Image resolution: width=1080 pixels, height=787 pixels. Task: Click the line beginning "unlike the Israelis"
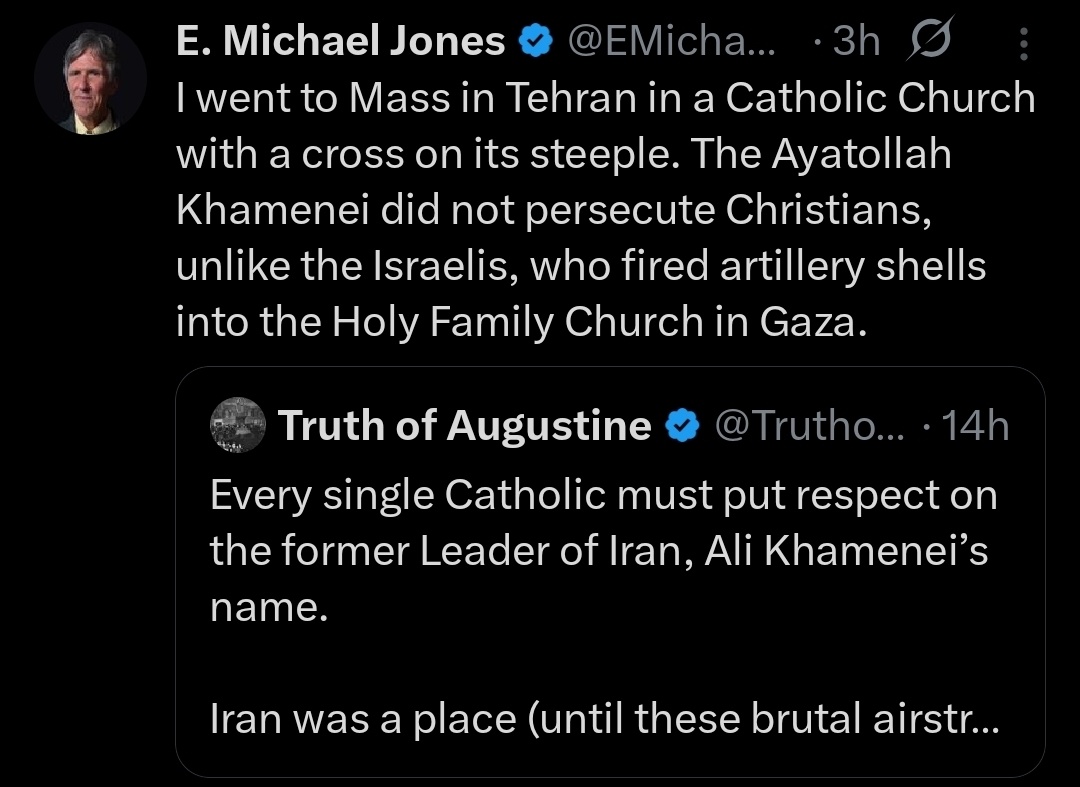click(x=580, y=266)
